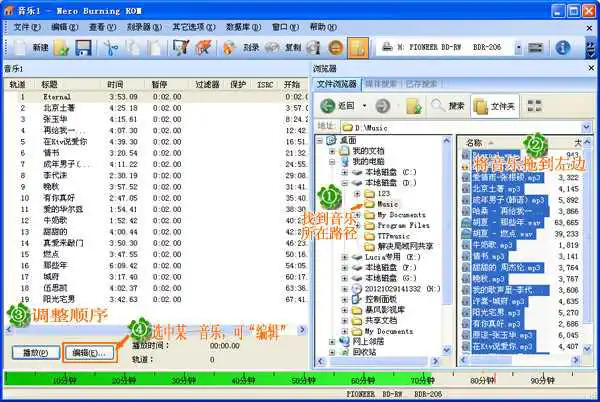This screenshot has width=600, height=402.
Task: Expand 本地磁盘 (F:) in the tree
Action: pyautogui.click(x=345, y=268)
